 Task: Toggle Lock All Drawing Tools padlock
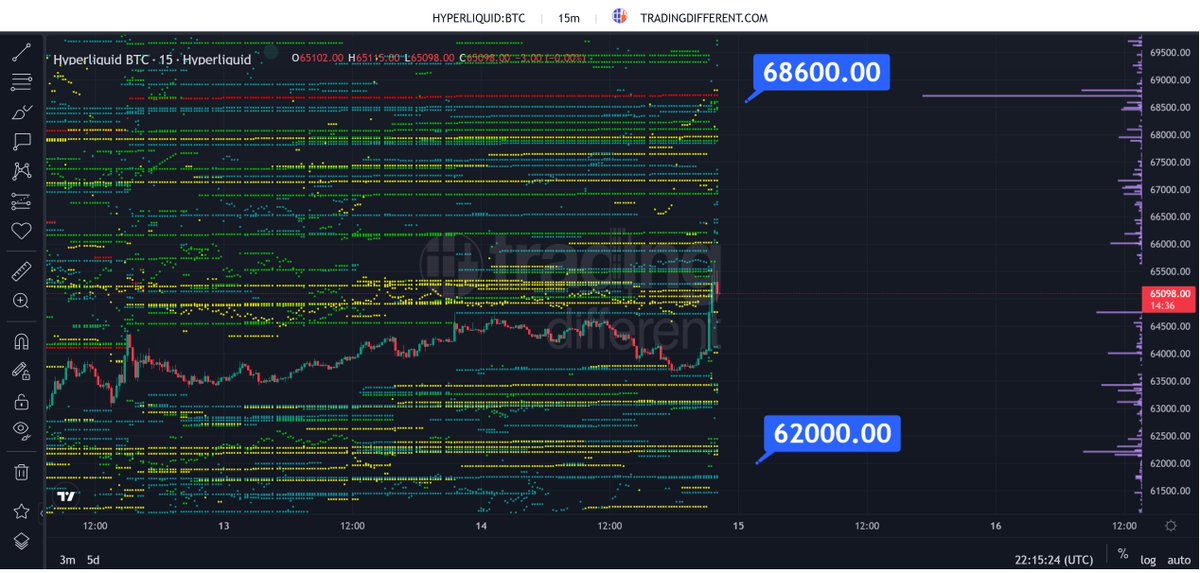[x=21, y=401]
